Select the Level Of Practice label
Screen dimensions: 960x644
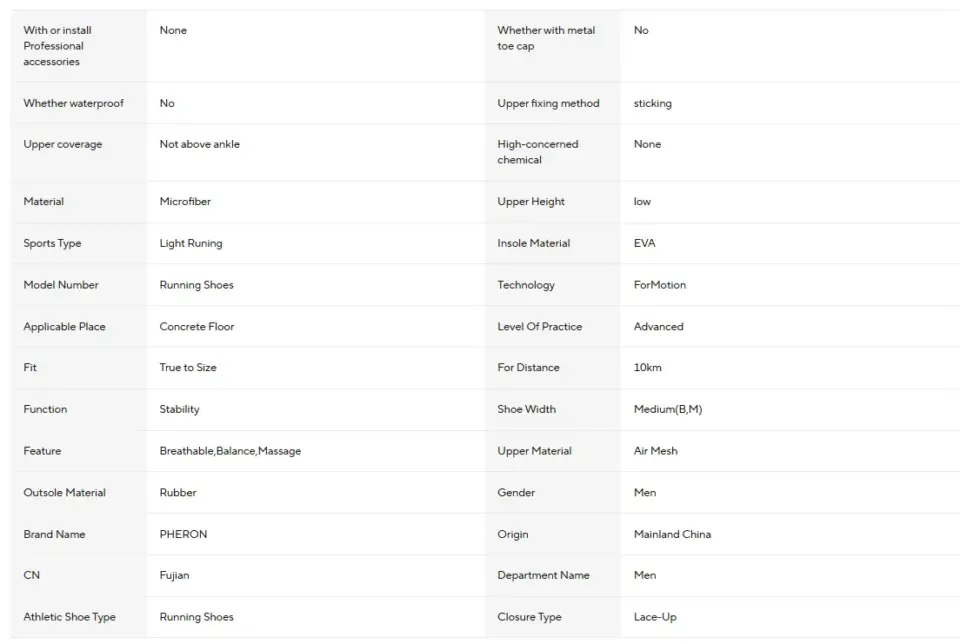[539, 326]
